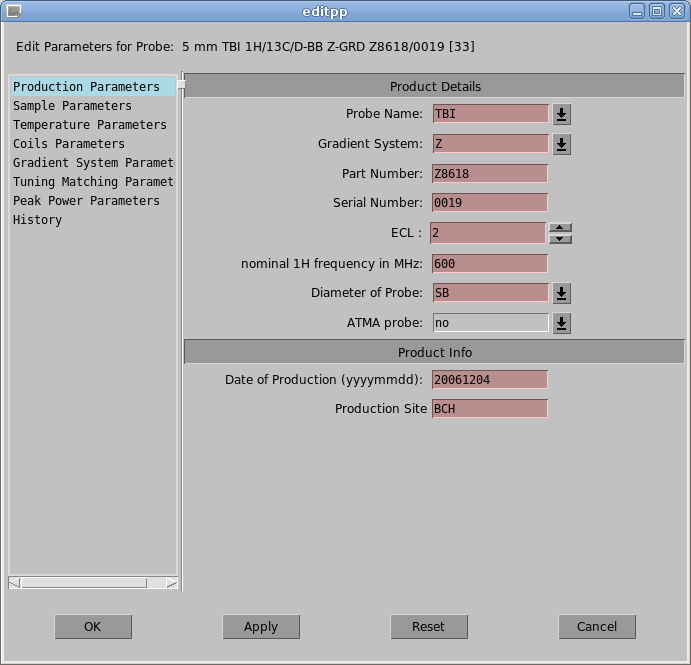Decrease ECL value with down arrow
Viewport: 691px width, 665px height.
click(561, 239)
